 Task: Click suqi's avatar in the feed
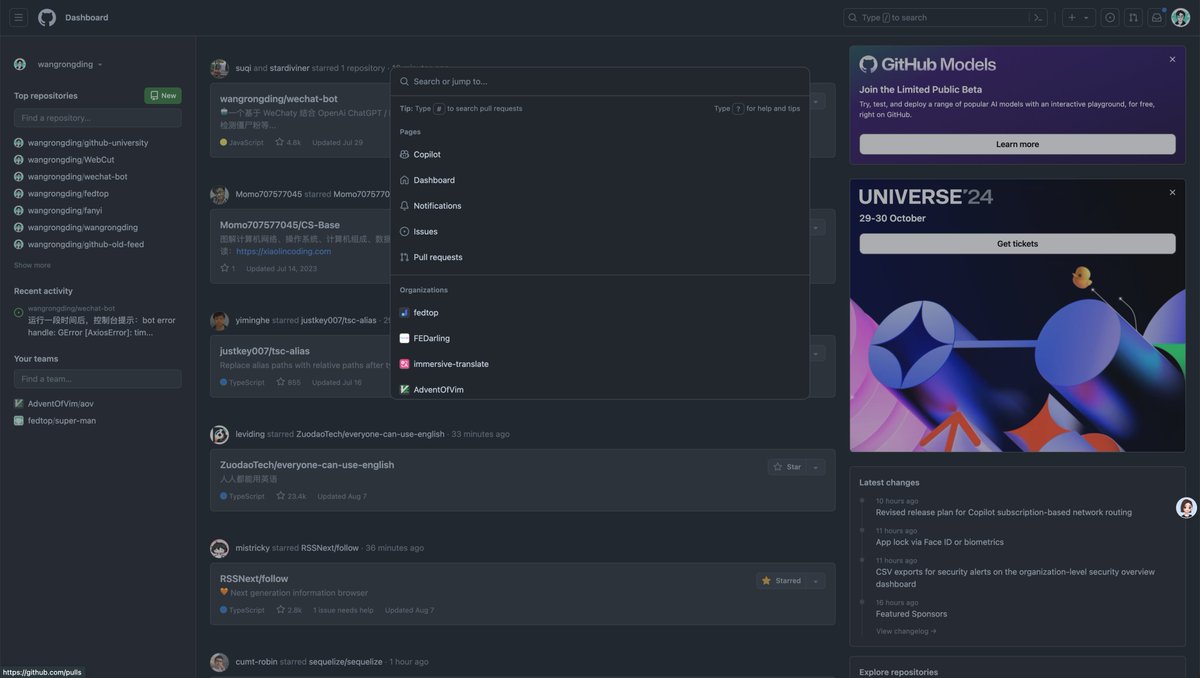pos(219,68)
